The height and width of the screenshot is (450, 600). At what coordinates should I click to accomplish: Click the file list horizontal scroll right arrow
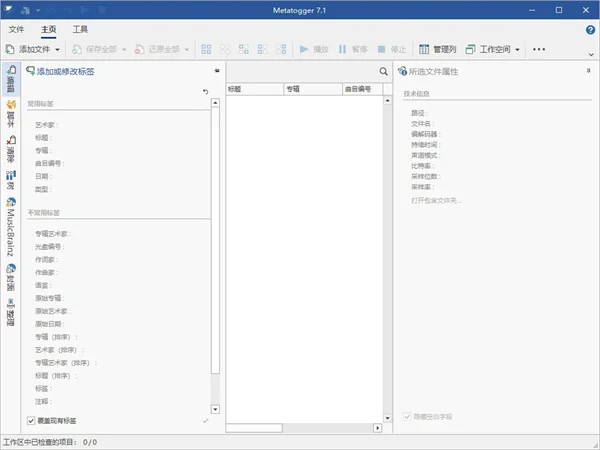click(x=378, y=428)
